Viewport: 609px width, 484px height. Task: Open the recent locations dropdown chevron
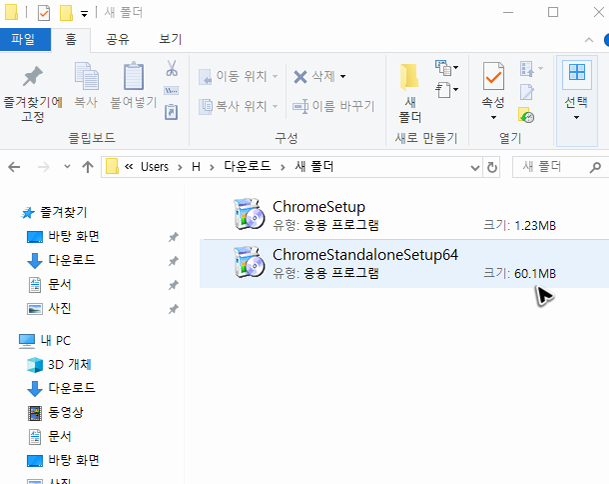tap(67, 167)
